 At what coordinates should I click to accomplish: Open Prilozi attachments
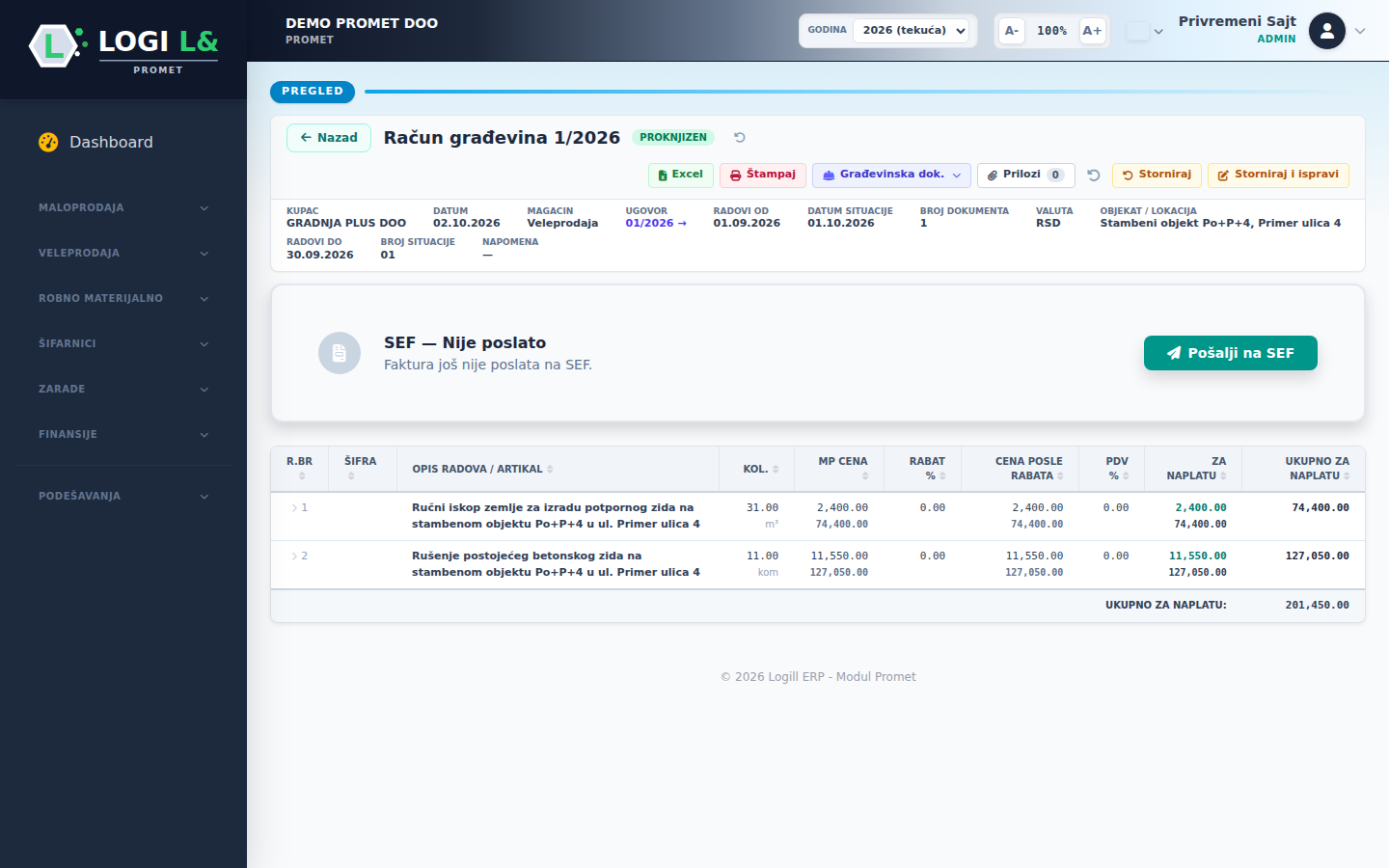point(1026,175)
